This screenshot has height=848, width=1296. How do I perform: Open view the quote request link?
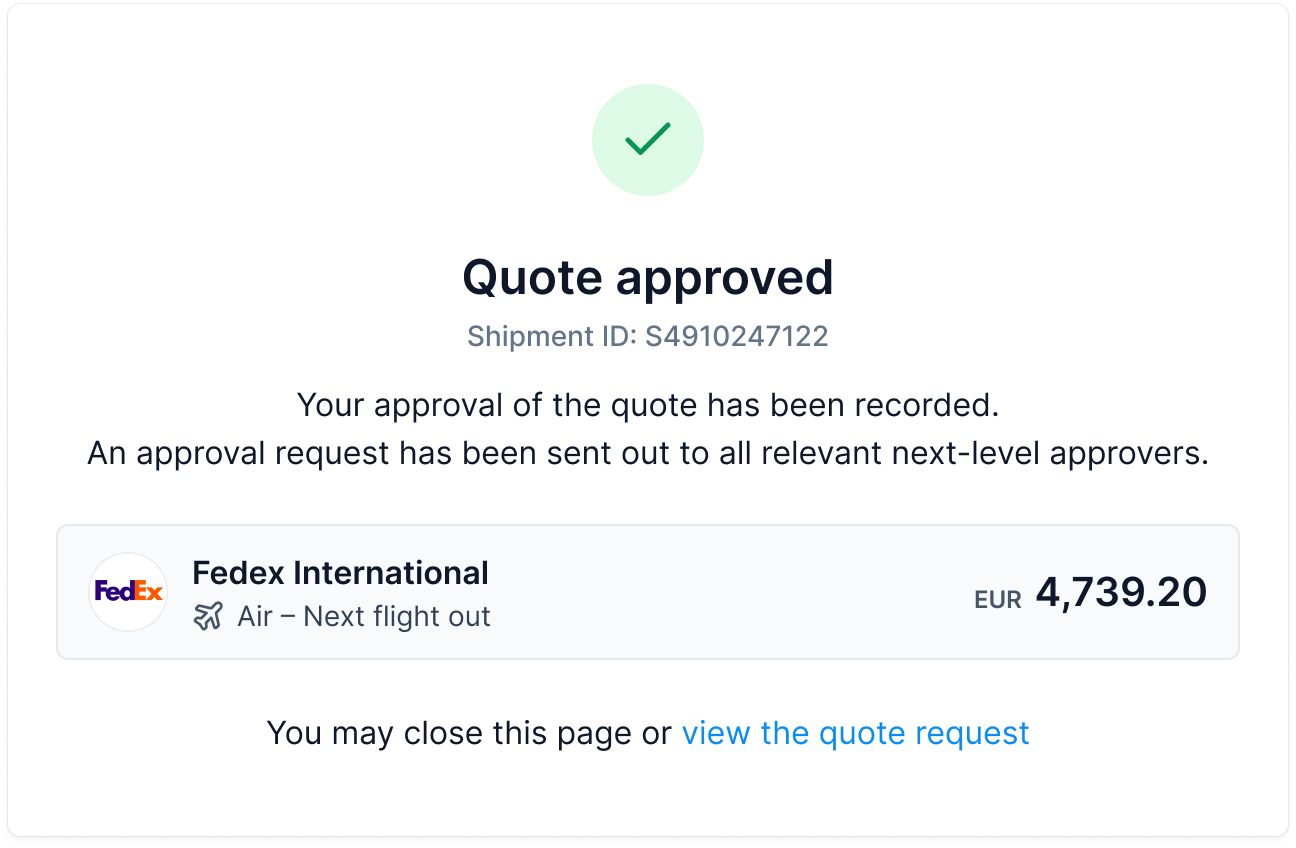[855, 733]
